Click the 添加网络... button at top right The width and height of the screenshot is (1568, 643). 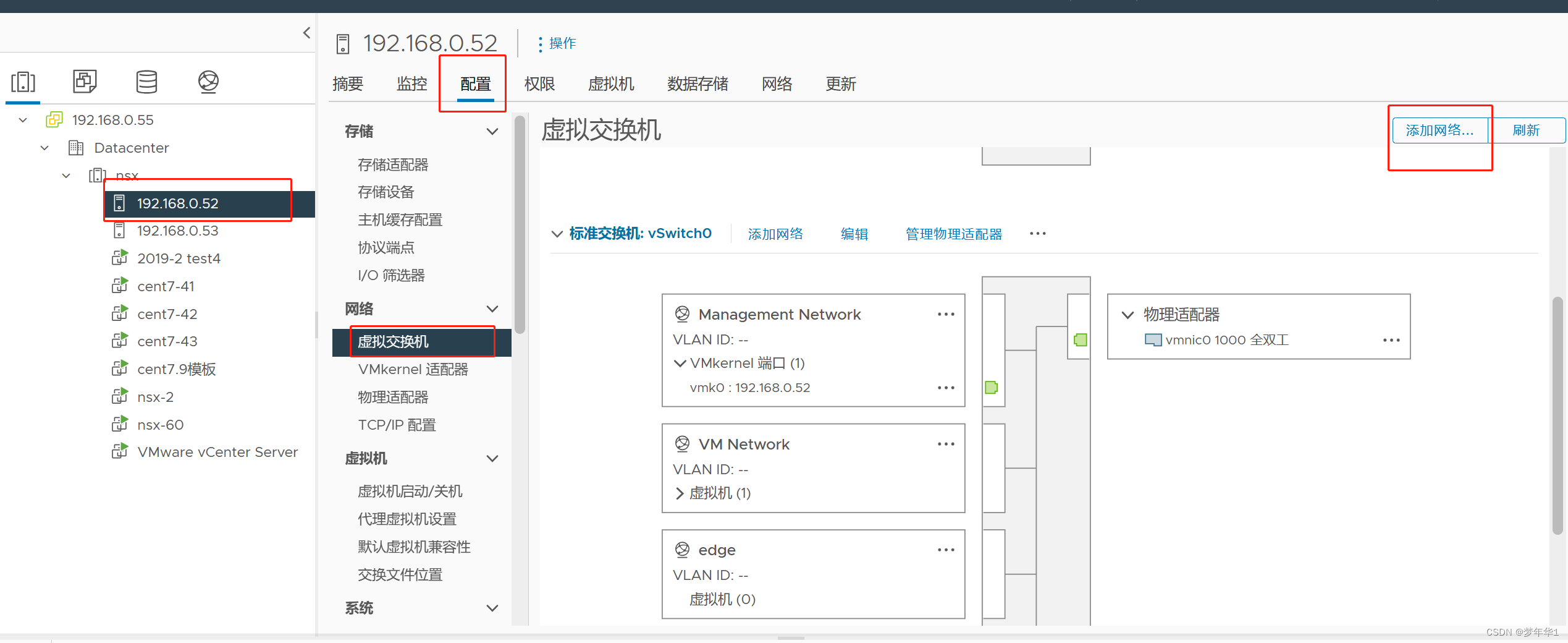(1440, 130)
